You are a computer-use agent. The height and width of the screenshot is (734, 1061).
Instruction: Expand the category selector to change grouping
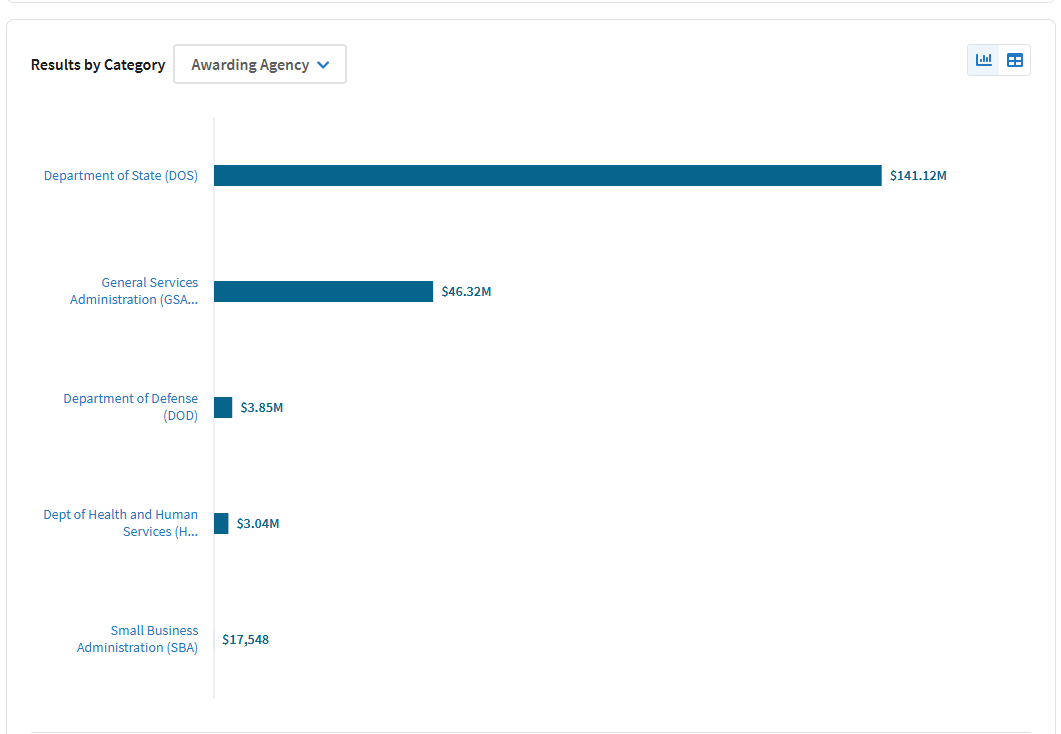point(259,64)
